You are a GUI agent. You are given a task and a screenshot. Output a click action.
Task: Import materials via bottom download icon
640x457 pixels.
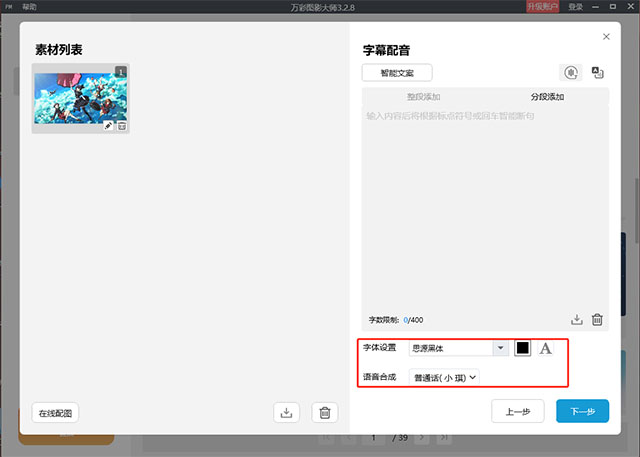pyautogui.click(x=287, y=413)
